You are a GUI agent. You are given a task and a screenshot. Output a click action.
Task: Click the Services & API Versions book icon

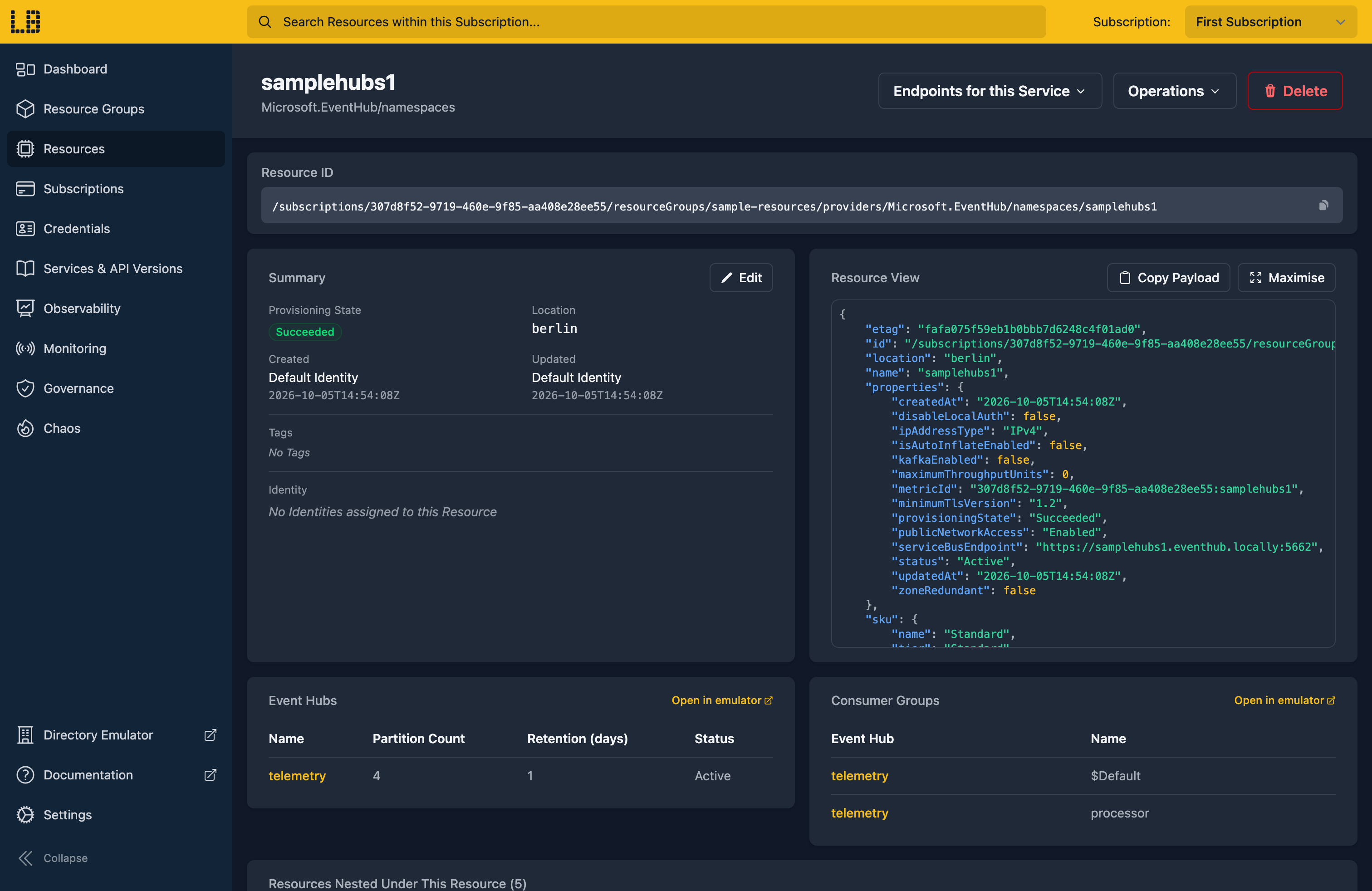[25, 269]
